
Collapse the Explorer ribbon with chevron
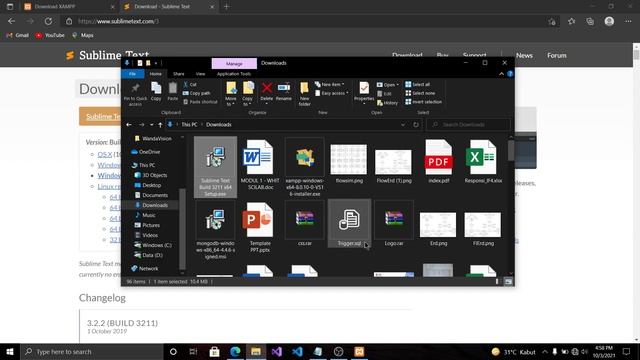[501, 74]
